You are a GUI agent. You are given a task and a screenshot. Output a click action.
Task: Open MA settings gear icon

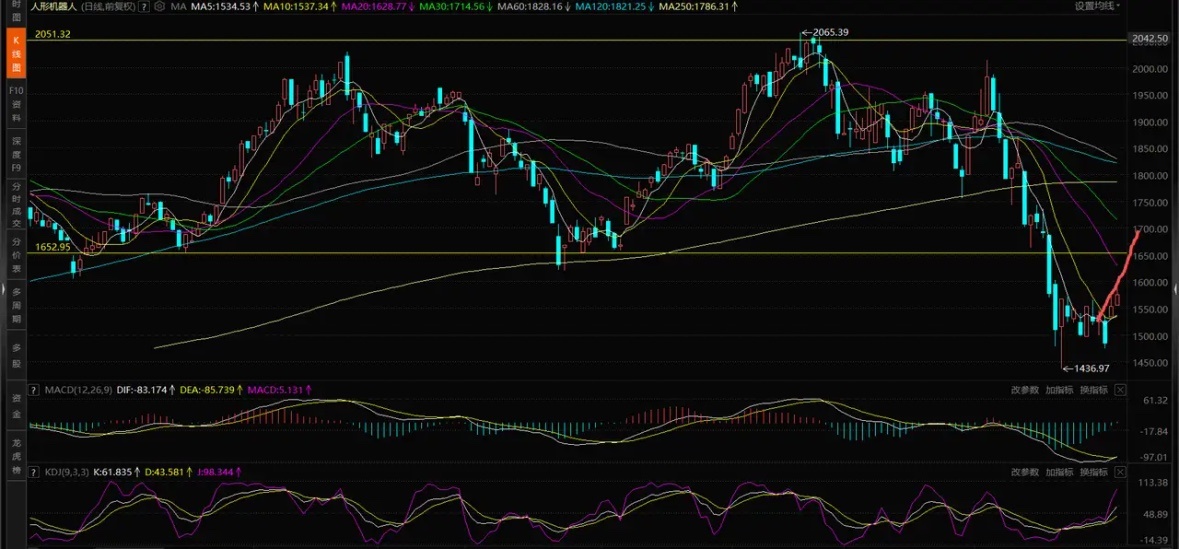point(159,7)
